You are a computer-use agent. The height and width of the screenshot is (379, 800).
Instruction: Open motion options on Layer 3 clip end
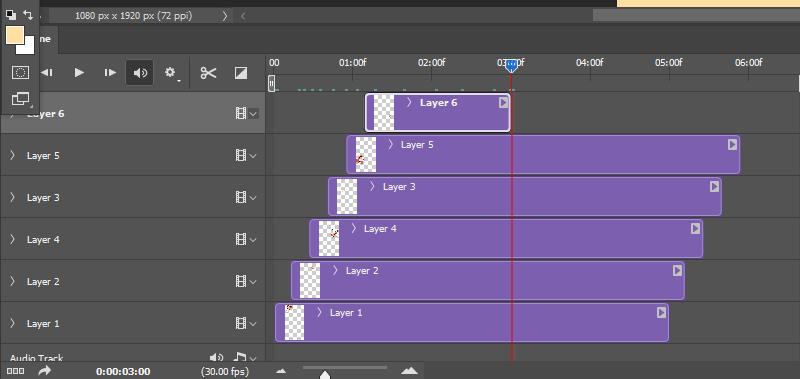pyautogui.click(x=714, y=187)
